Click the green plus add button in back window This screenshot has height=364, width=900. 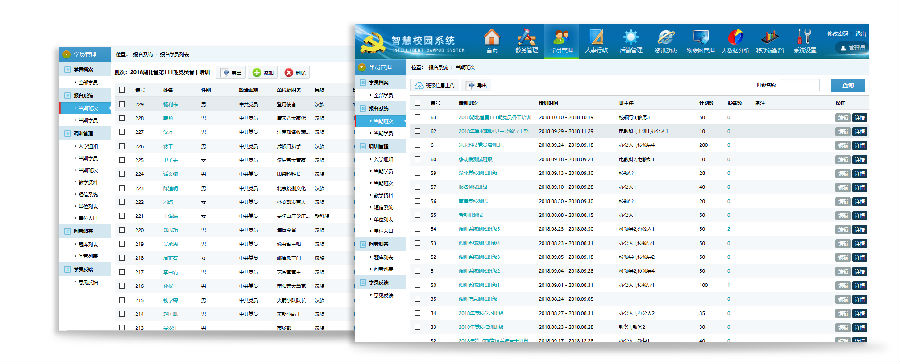264,73
